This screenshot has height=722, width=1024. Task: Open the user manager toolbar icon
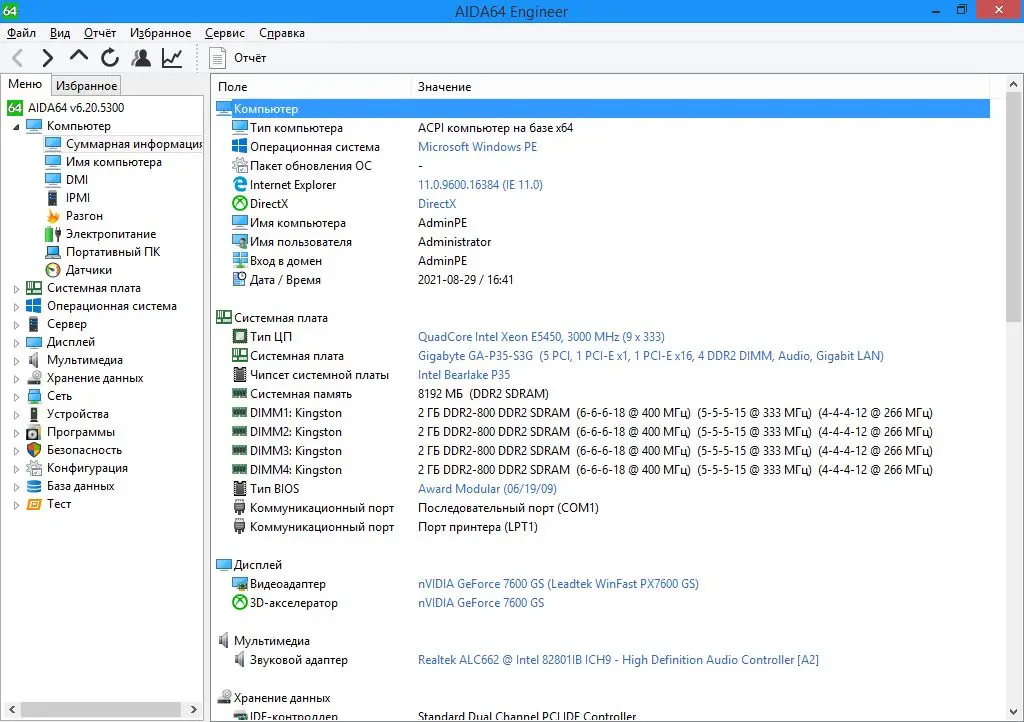coord(141,58)
